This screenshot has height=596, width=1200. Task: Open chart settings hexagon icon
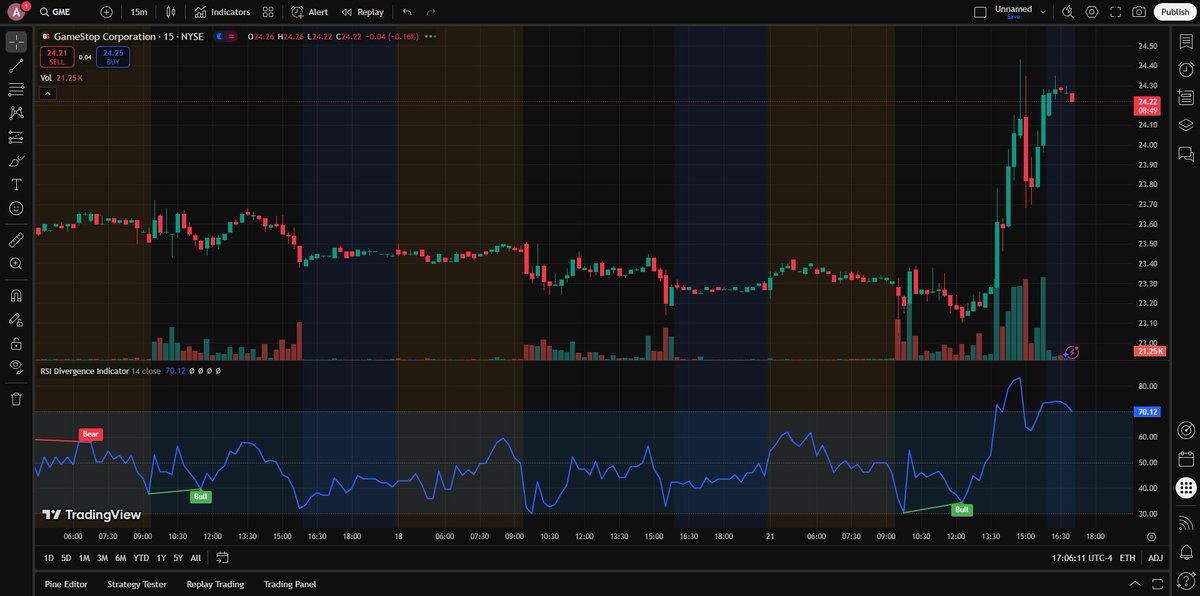tap(1091, 12)
